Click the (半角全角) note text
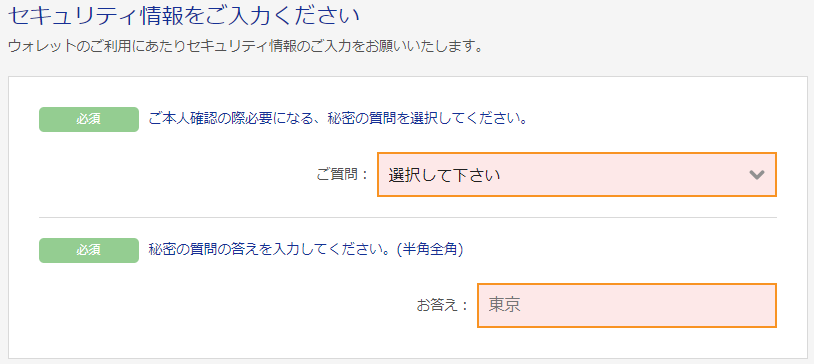Screen dimensions: 814x364 429,250
